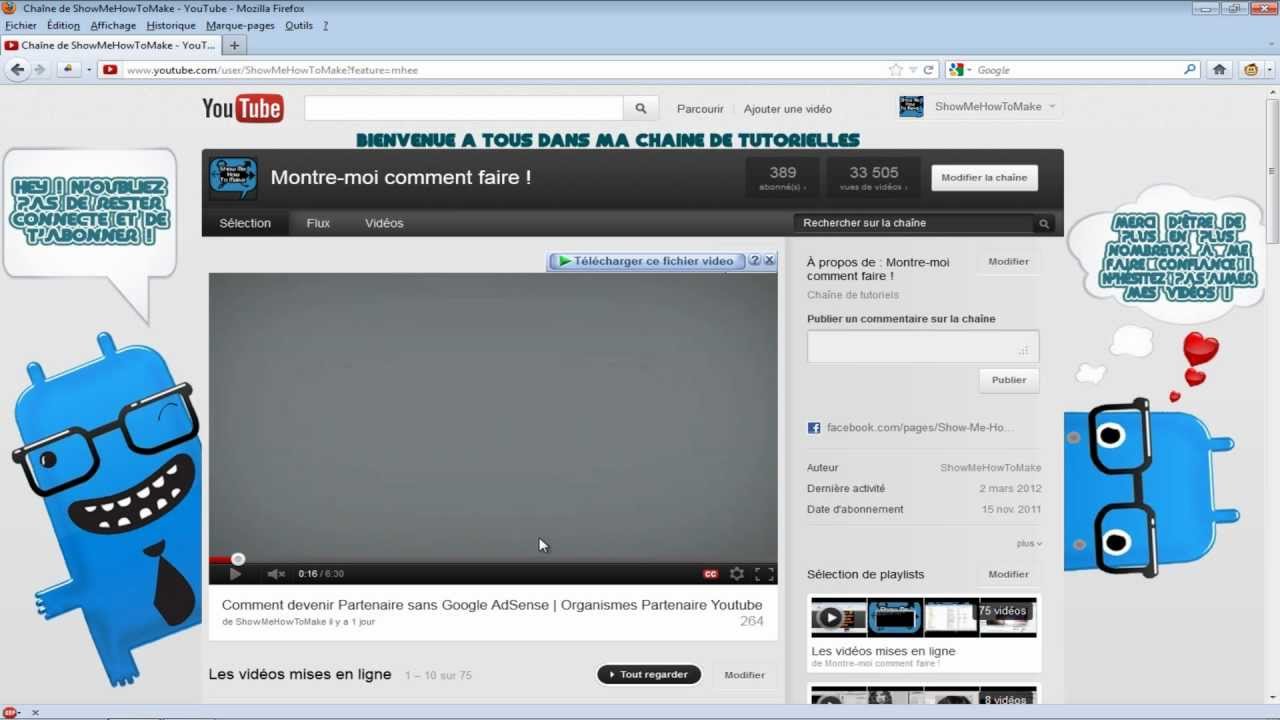1280x720 pixels.
Task: Click the Tout regarder button
Action: (649, 675)
